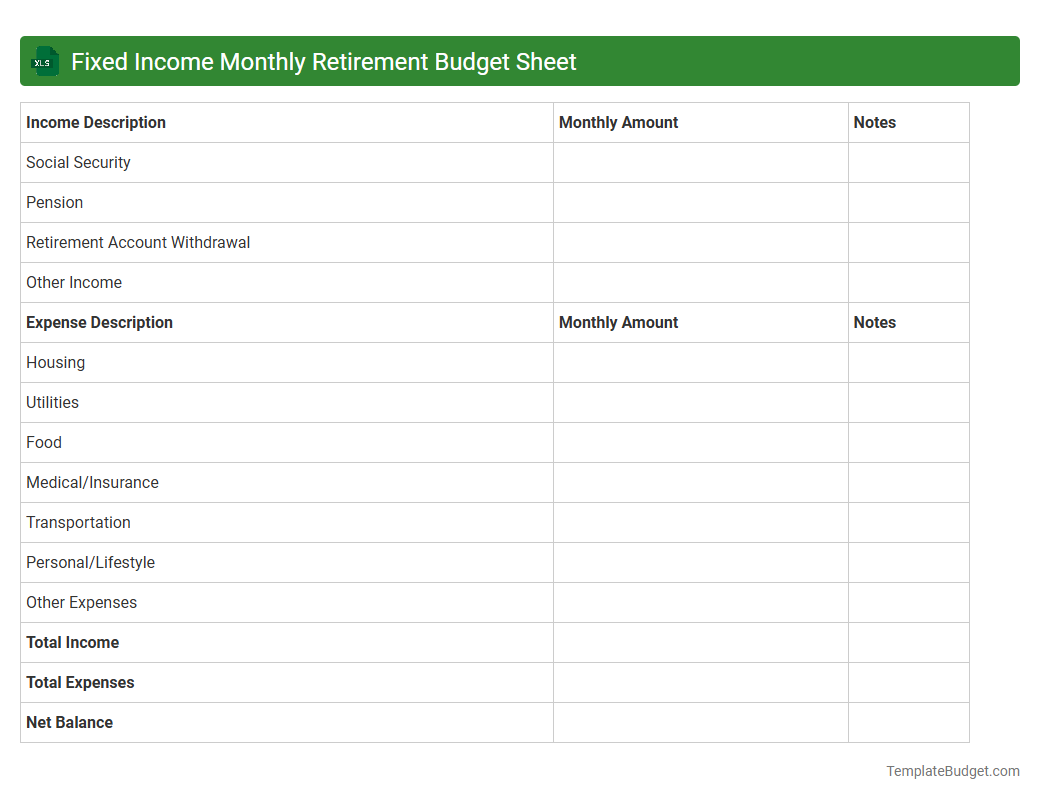Image resolution: width=1040 pixels, height=800 pixels.
Task: Click the Medical/Insurance notes cell
Action: pos(908,482)
